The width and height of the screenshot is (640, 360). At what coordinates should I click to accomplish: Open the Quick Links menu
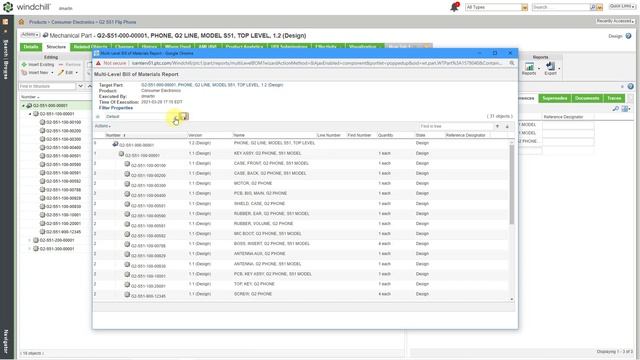[622, 7]
